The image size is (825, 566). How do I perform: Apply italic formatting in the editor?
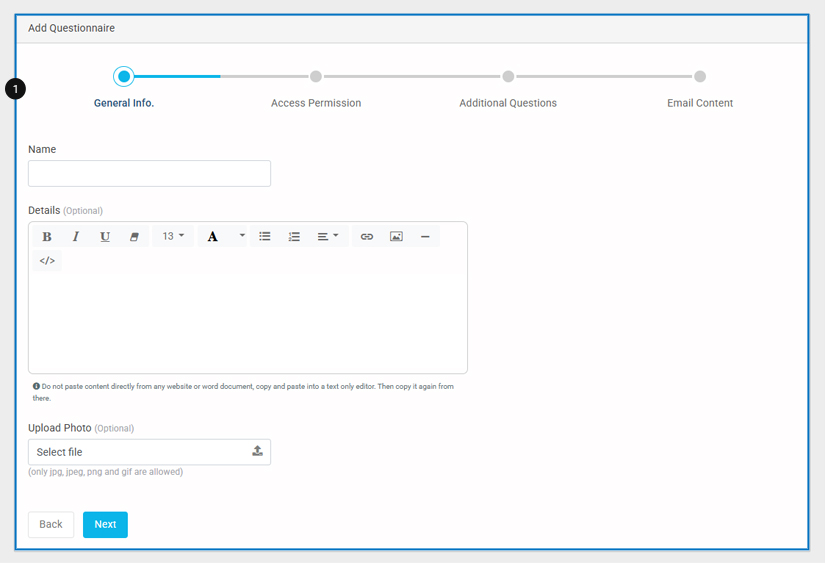tap(76, 237)
